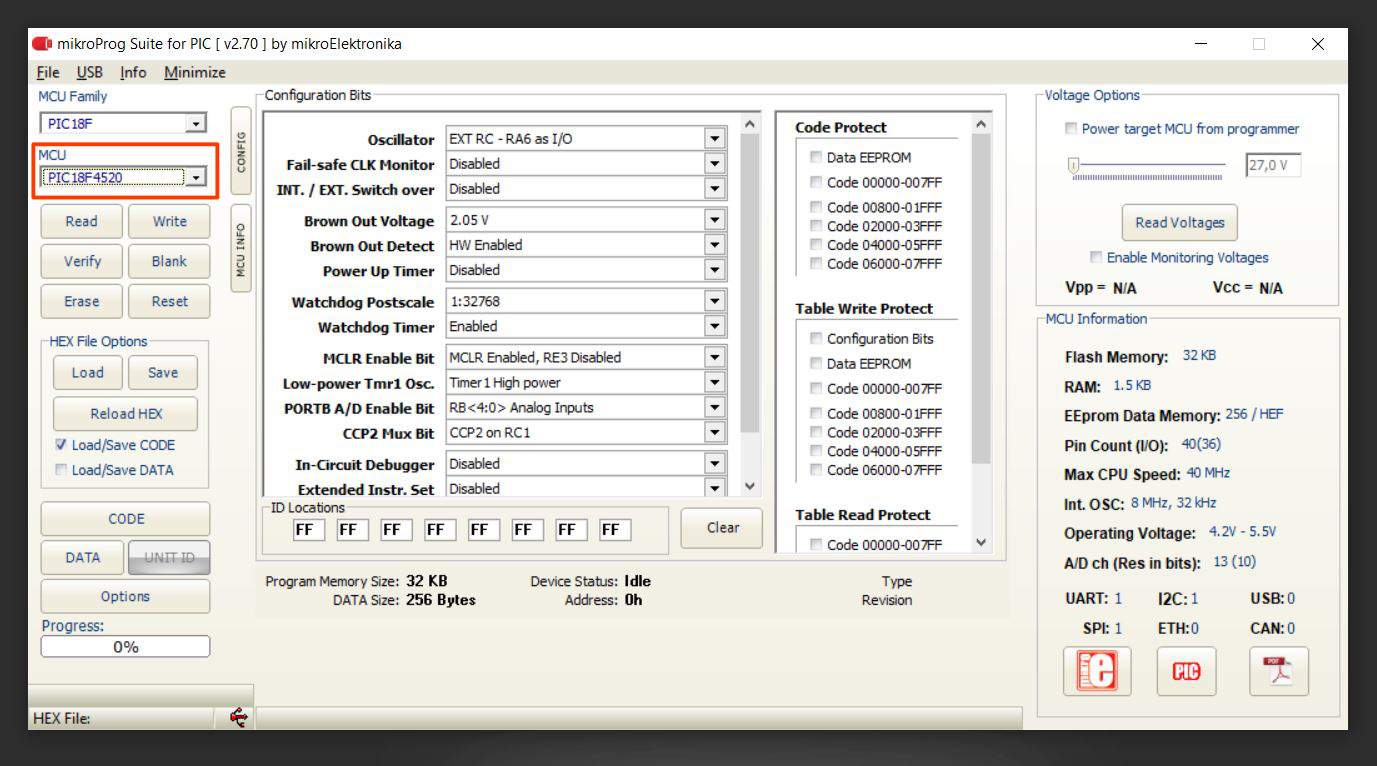Screen dimensions: 1377x766
Task: Toggle Load/Save DATA checkbox
Action: coord(62,470)
